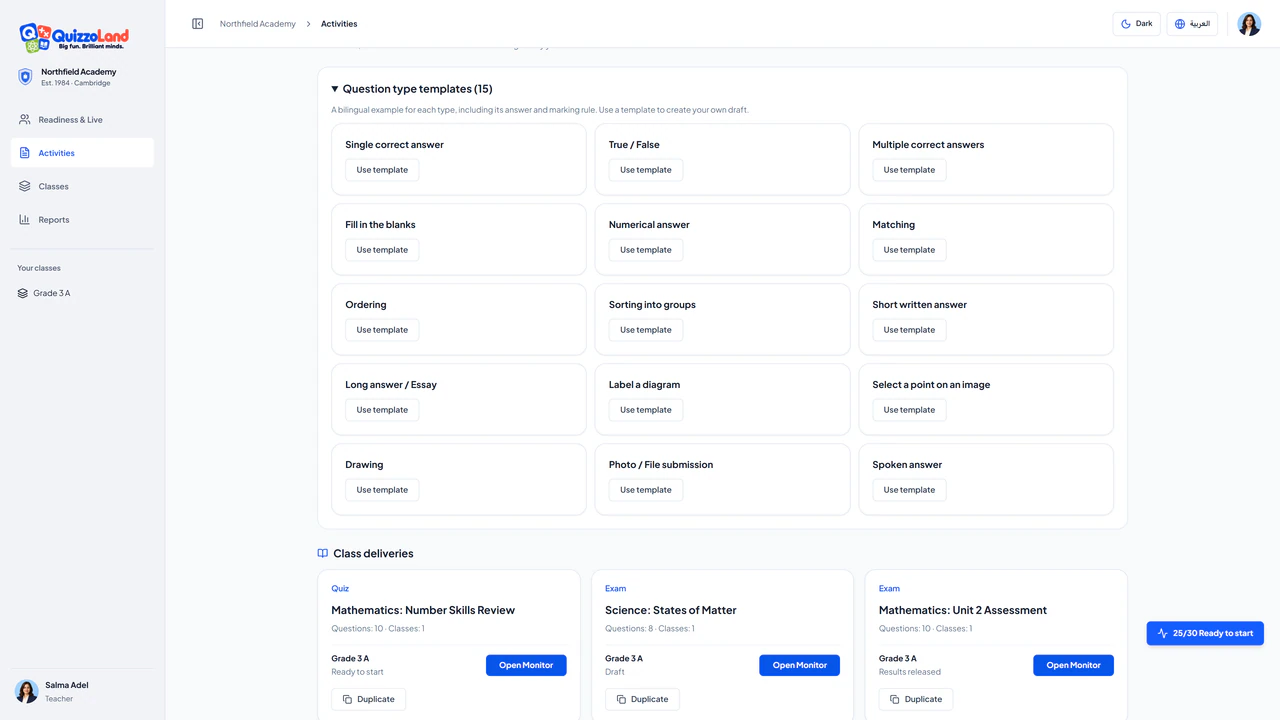1280x720 pixels.
Task: Use template for Long answer / Essay
Action: click(x=382, y=410)
